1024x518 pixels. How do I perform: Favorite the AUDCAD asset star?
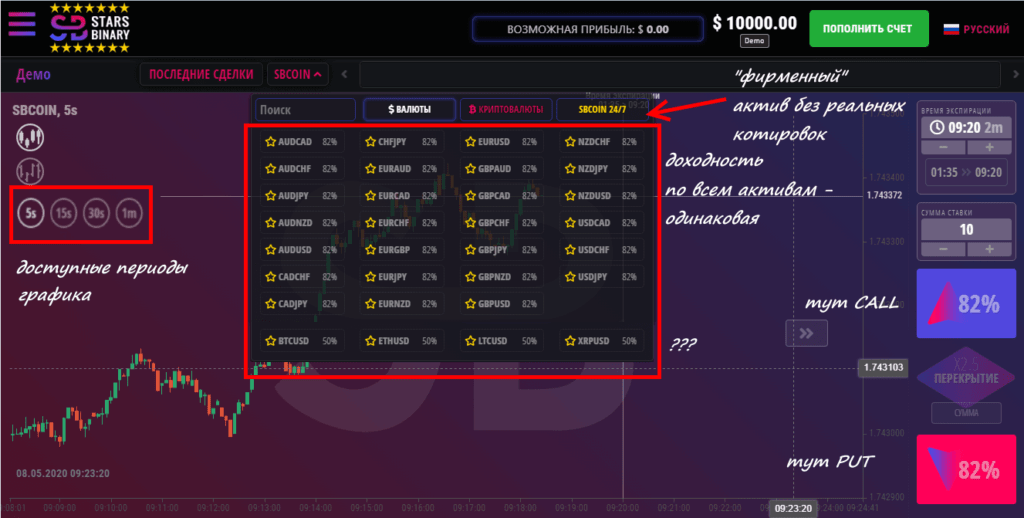pos(271,142)
